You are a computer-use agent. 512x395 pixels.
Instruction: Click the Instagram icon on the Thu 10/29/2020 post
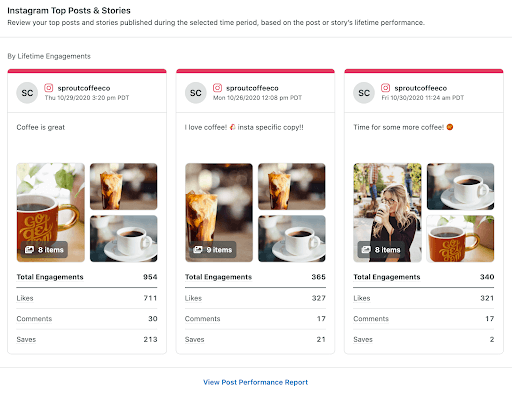point(49,88)
